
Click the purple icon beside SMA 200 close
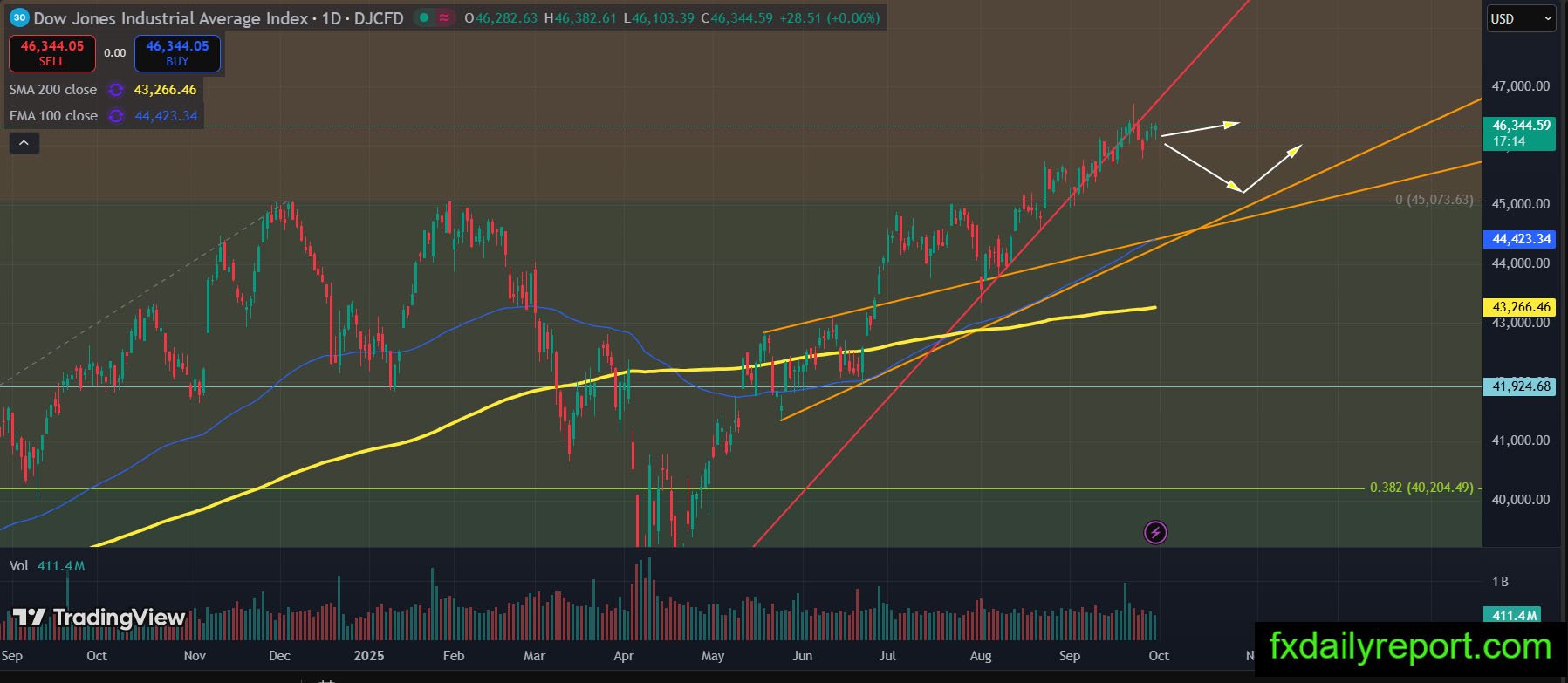(x=116, y=90)
